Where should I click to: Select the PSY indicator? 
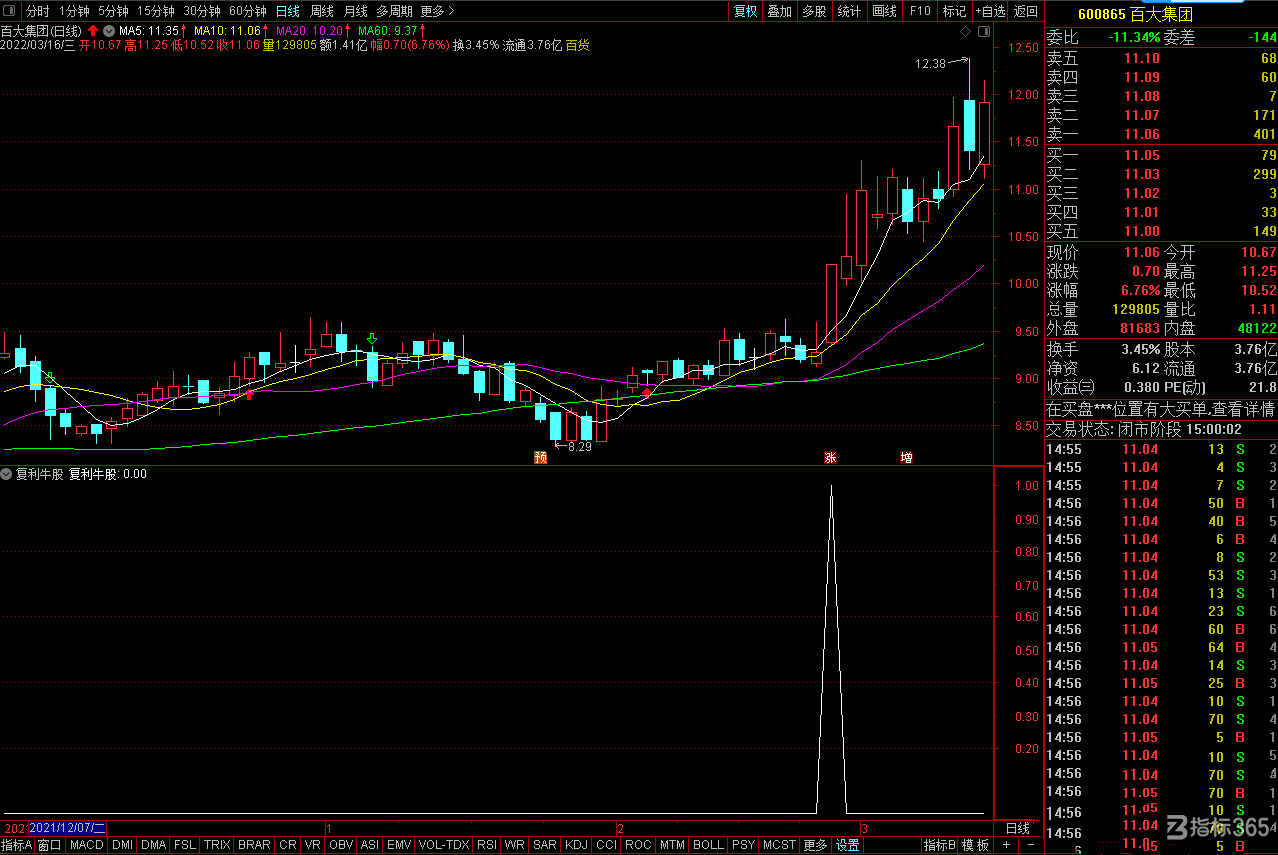coord(743,845)
